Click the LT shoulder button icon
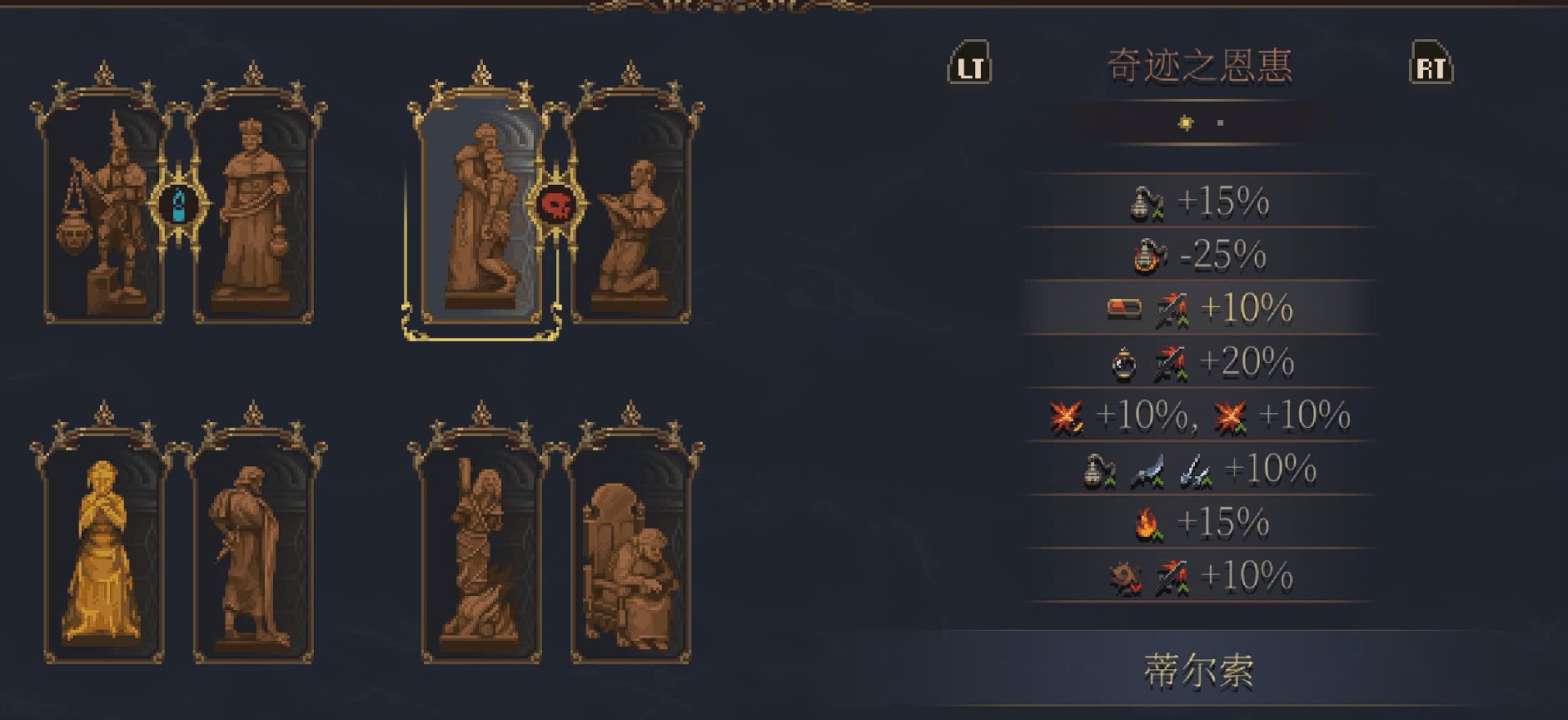 [970, 63]
